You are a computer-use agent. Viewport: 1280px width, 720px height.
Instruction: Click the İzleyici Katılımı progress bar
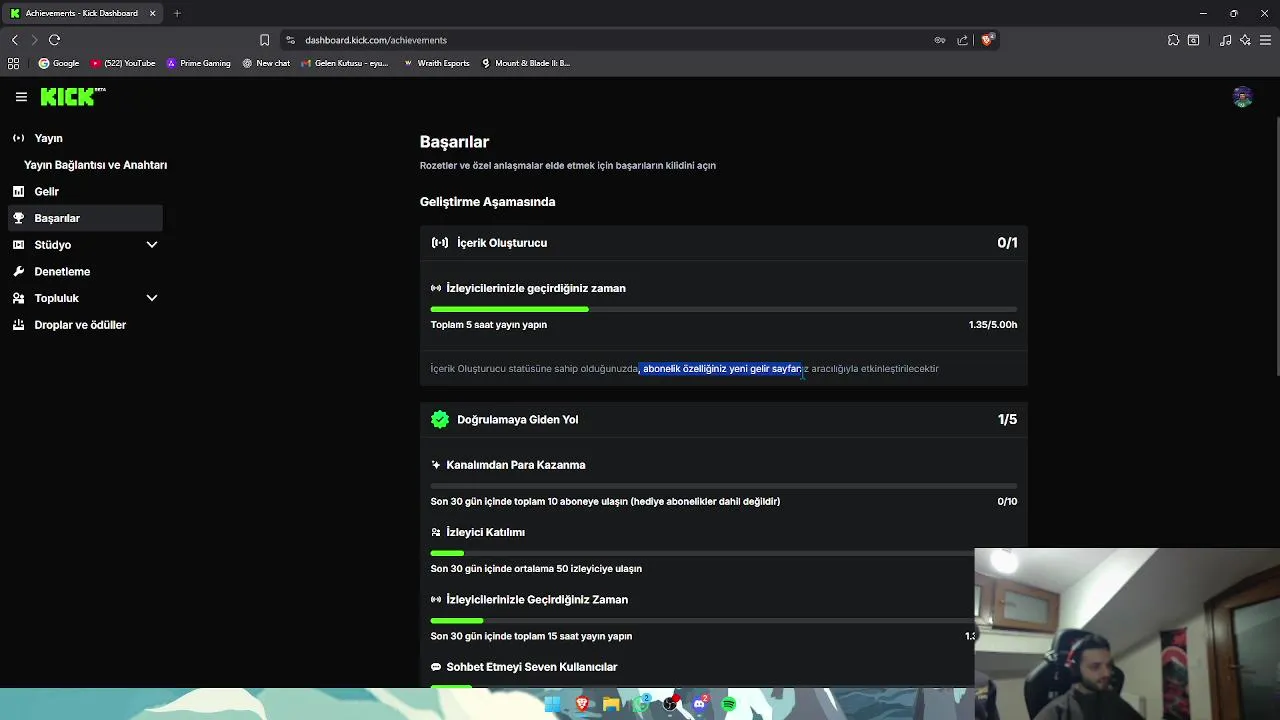(702, 553)
